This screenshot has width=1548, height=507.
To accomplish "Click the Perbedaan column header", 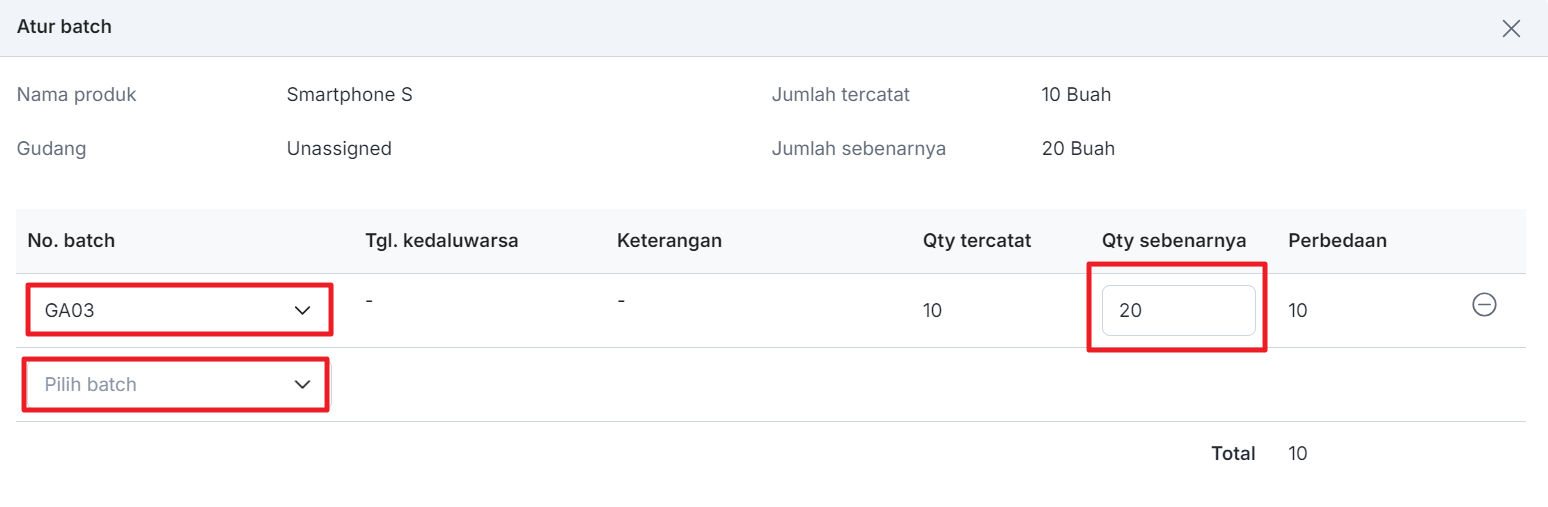I will pyautogui.click(x=1337, y=241).
